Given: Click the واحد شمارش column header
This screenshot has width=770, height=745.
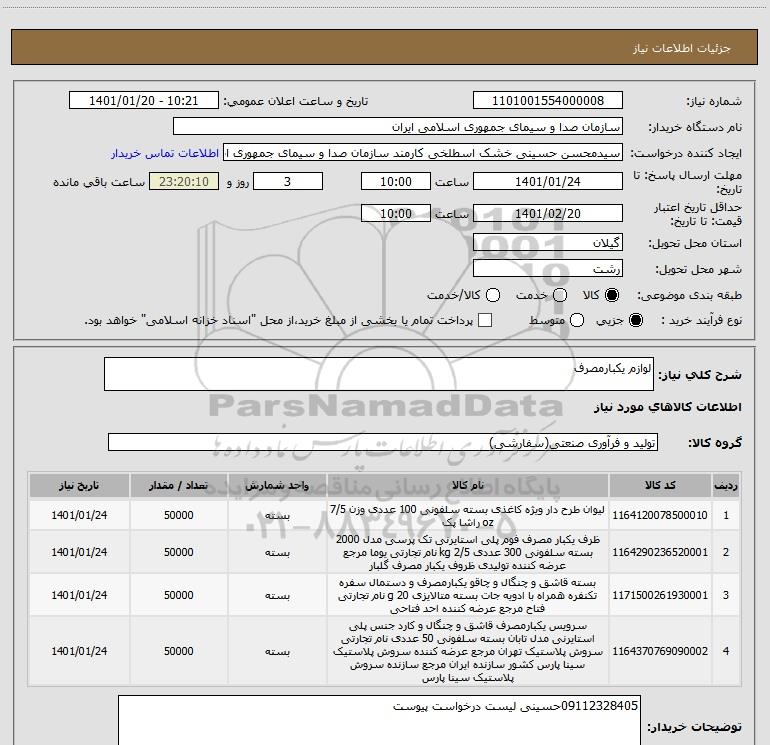Looking at the screenshot, I should click(x=277, y=485).
